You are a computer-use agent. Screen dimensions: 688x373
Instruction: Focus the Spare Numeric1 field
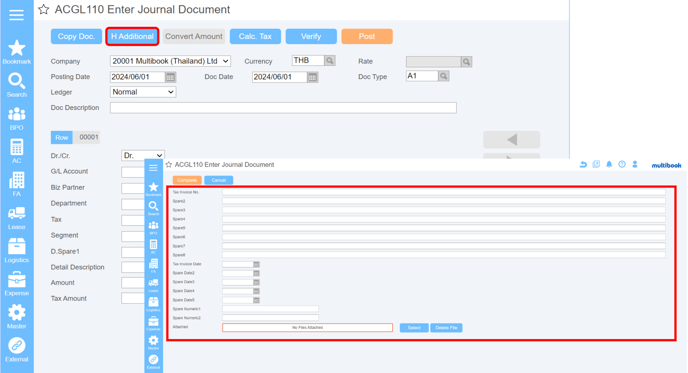[270, 309]
